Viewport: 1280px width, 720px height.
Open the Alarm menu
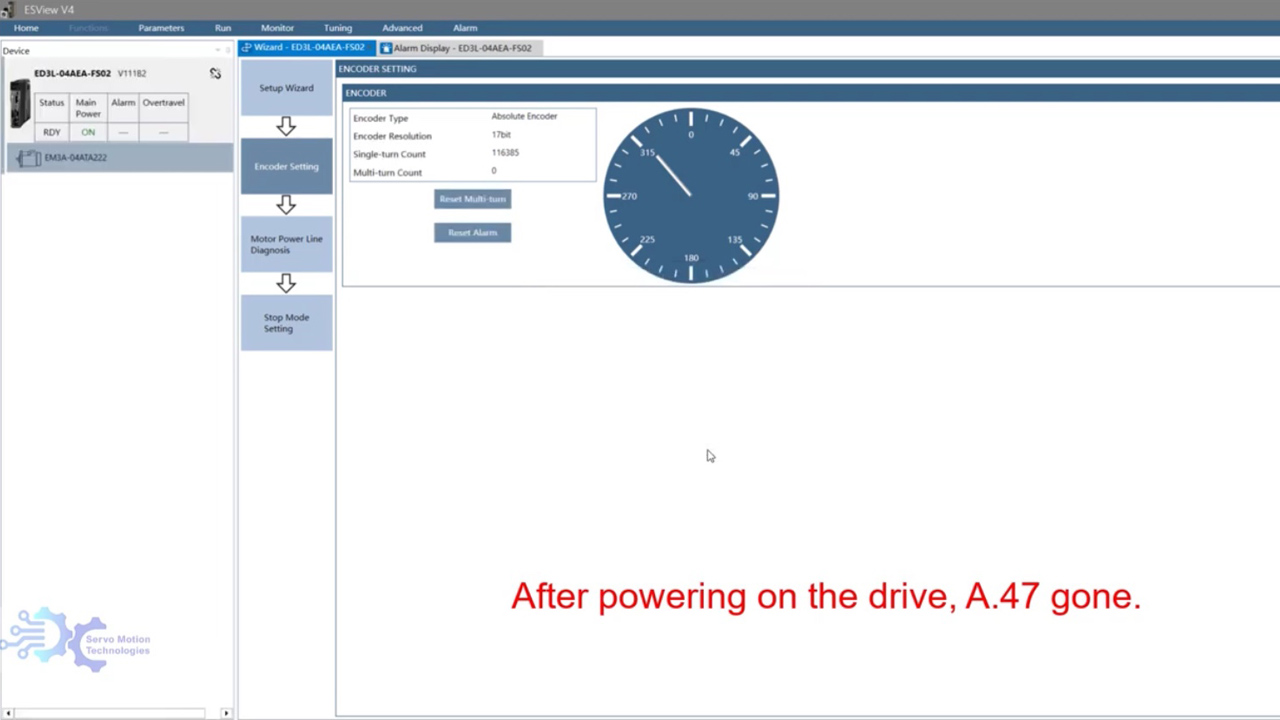(465, 28)
